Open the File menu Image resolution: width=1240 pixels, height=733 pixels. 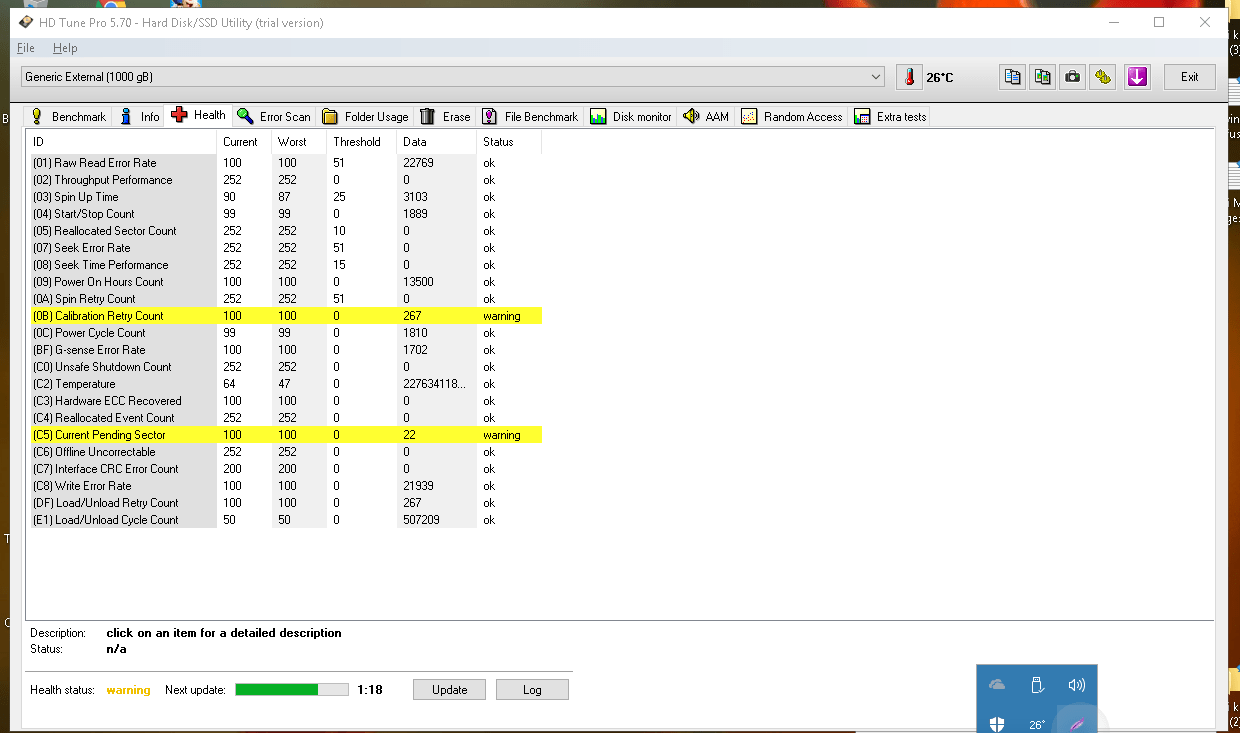[26, 48]
